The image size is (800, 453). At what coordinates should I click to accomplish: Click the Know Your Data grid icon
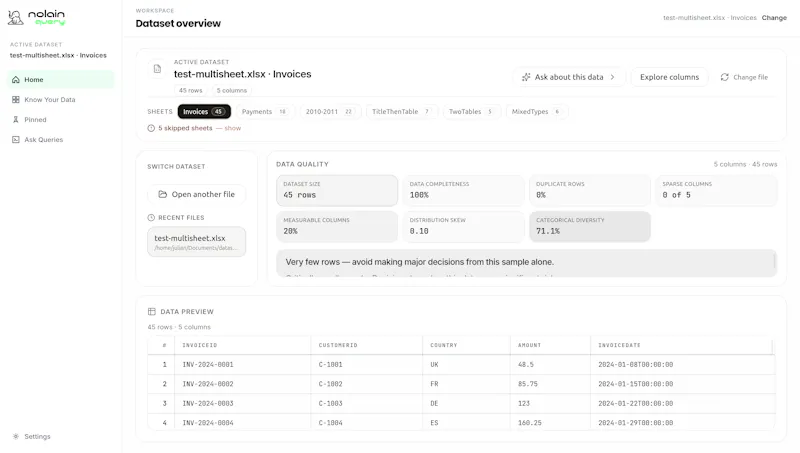[x=16, y=99]
